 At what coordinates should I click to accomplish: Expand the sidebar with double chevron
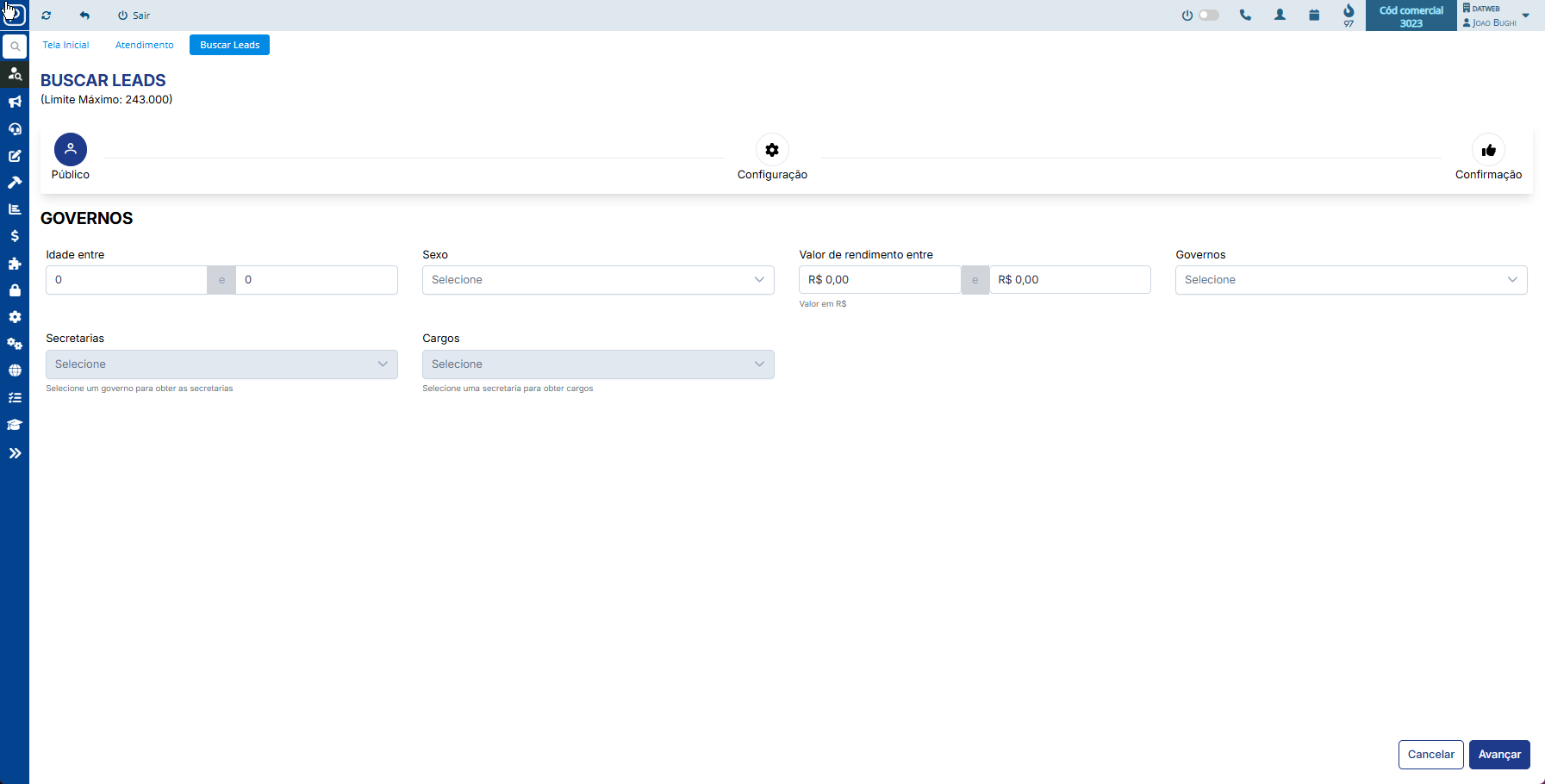(15, 453)
